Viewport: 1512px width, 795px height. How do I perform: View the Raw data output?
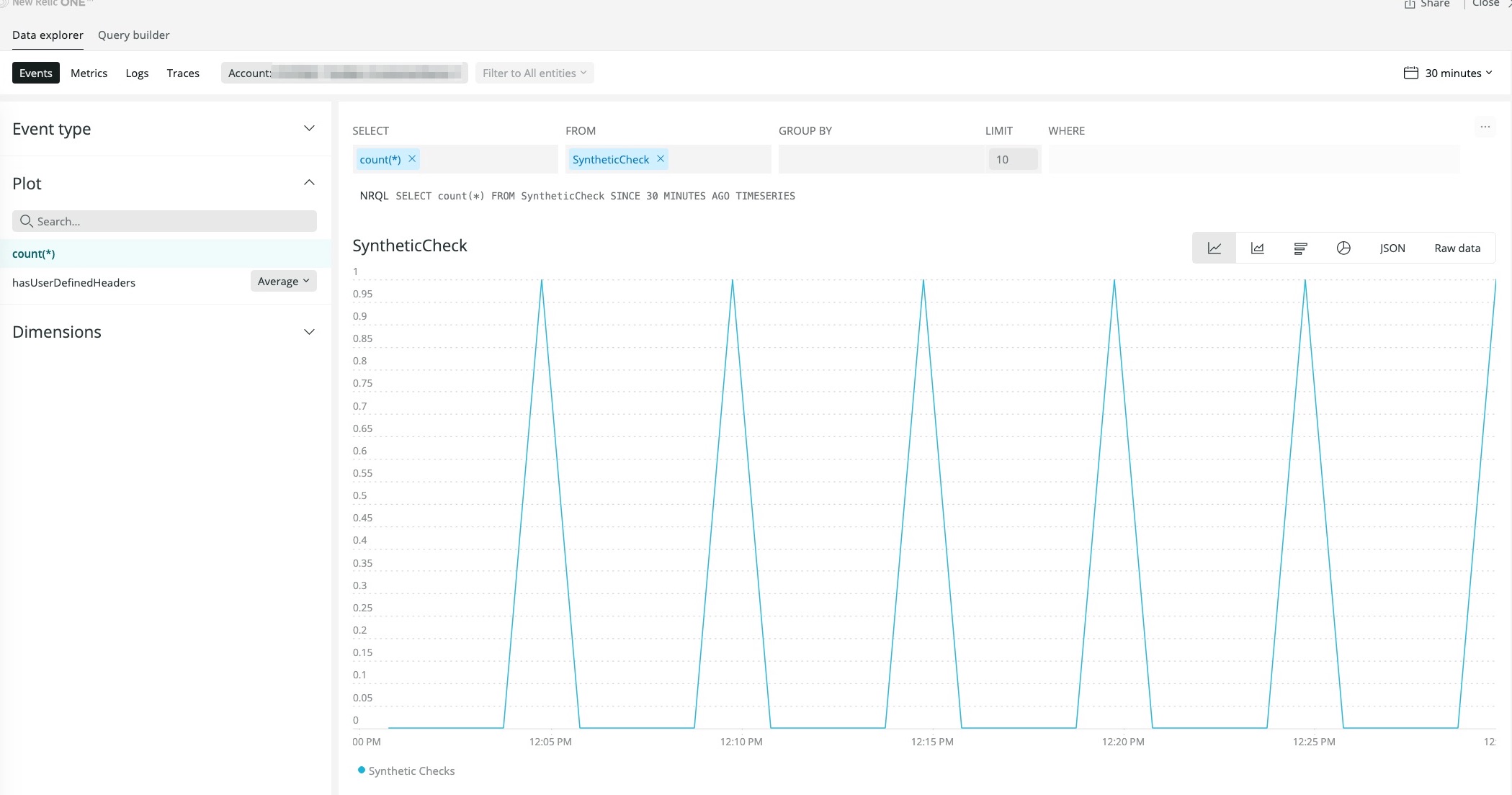click(1457, 248)
